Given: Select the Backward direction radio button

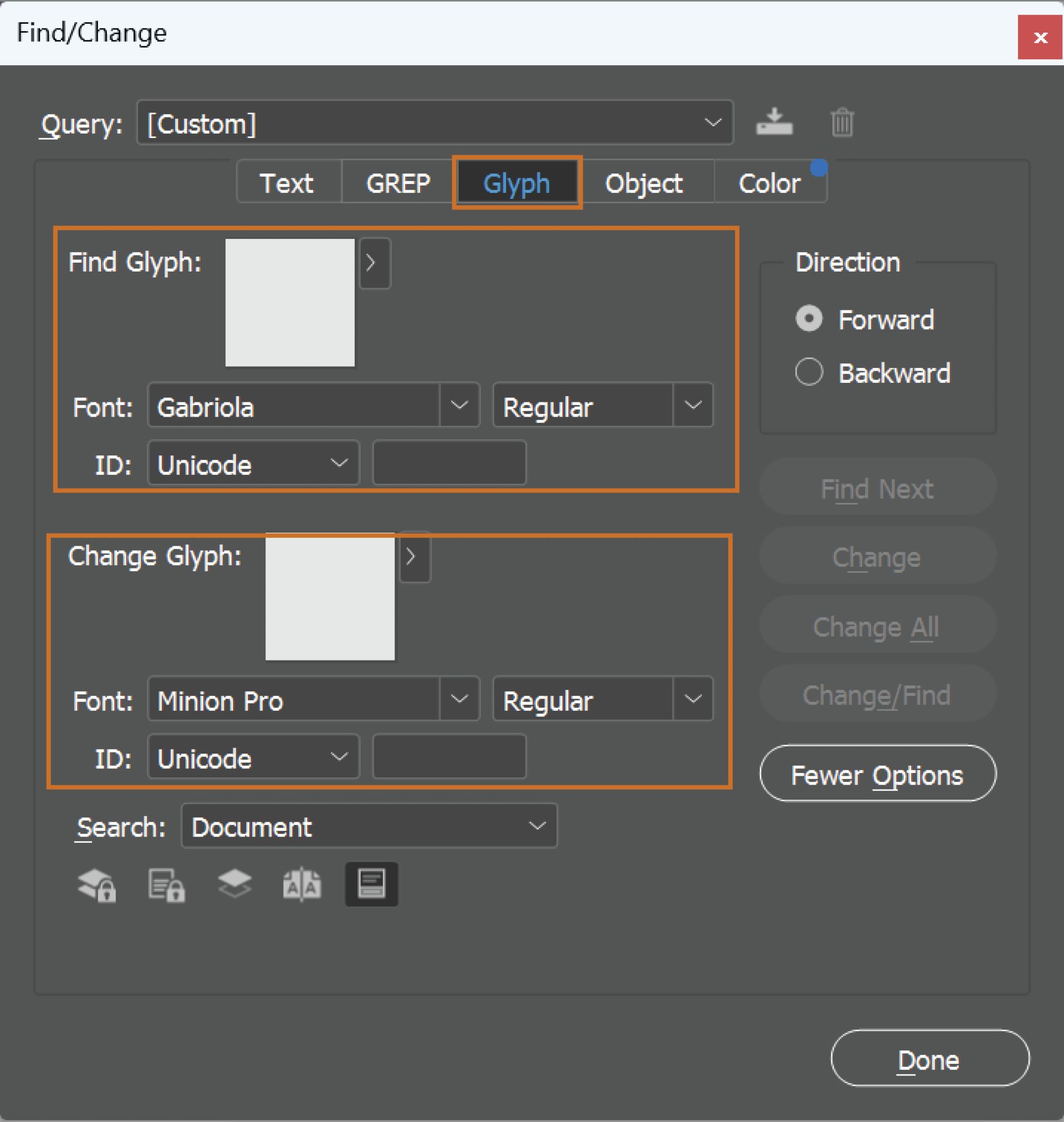Looking at the screenshot, I should click(809, 372).
